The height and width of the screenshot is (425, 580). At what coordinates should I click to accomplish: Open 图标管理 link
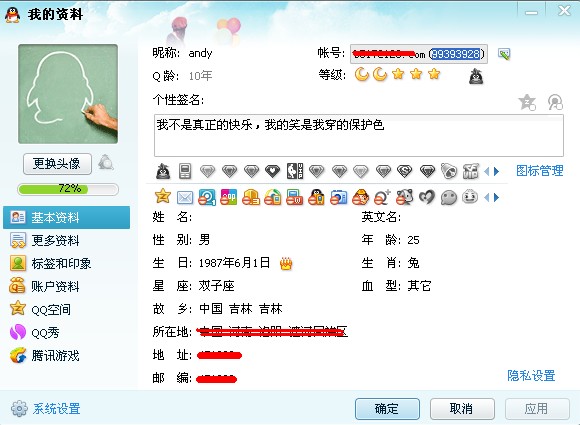[539, 171]
